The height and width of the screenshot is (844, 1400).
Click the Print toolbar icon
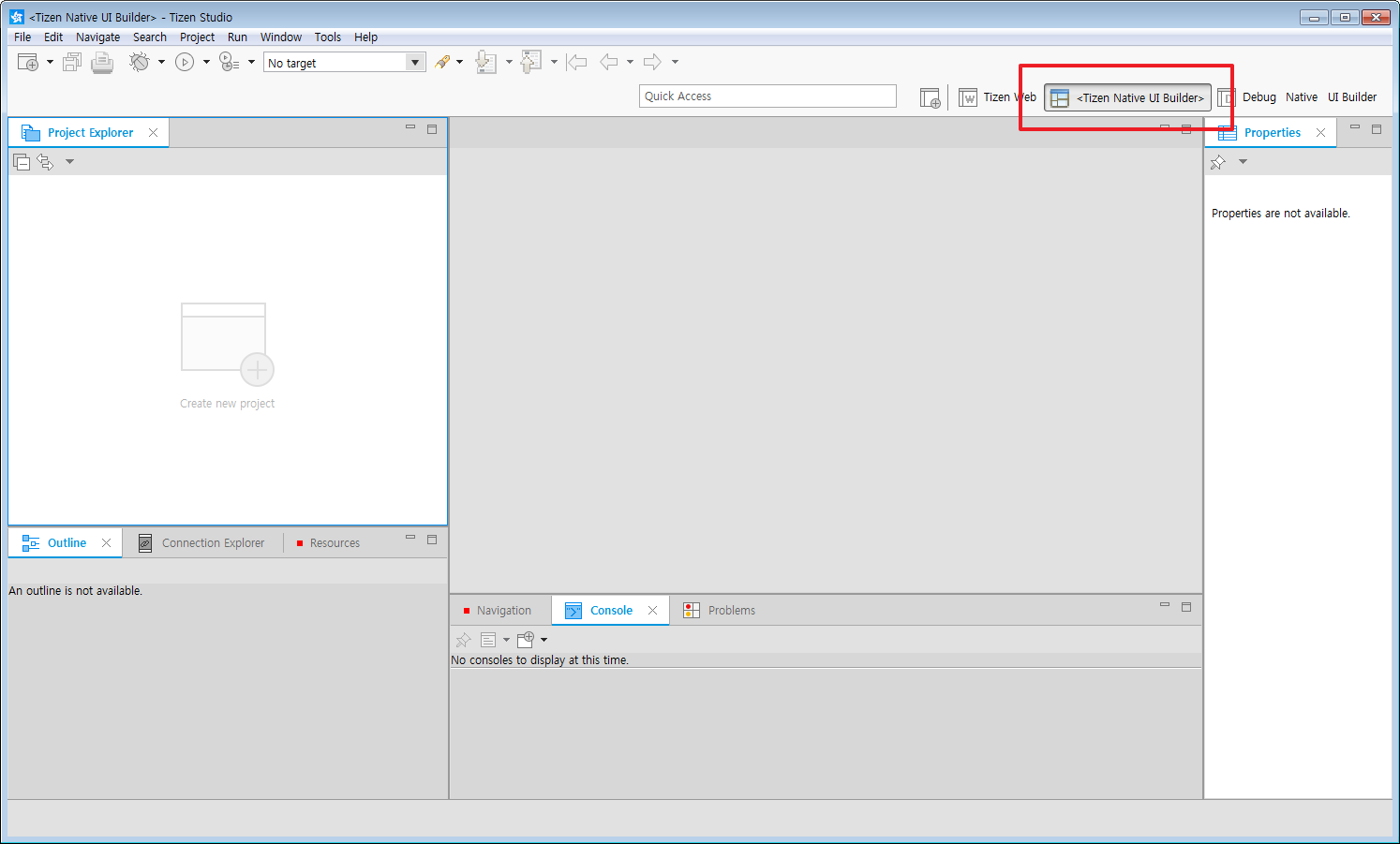(x=102, y=63)
